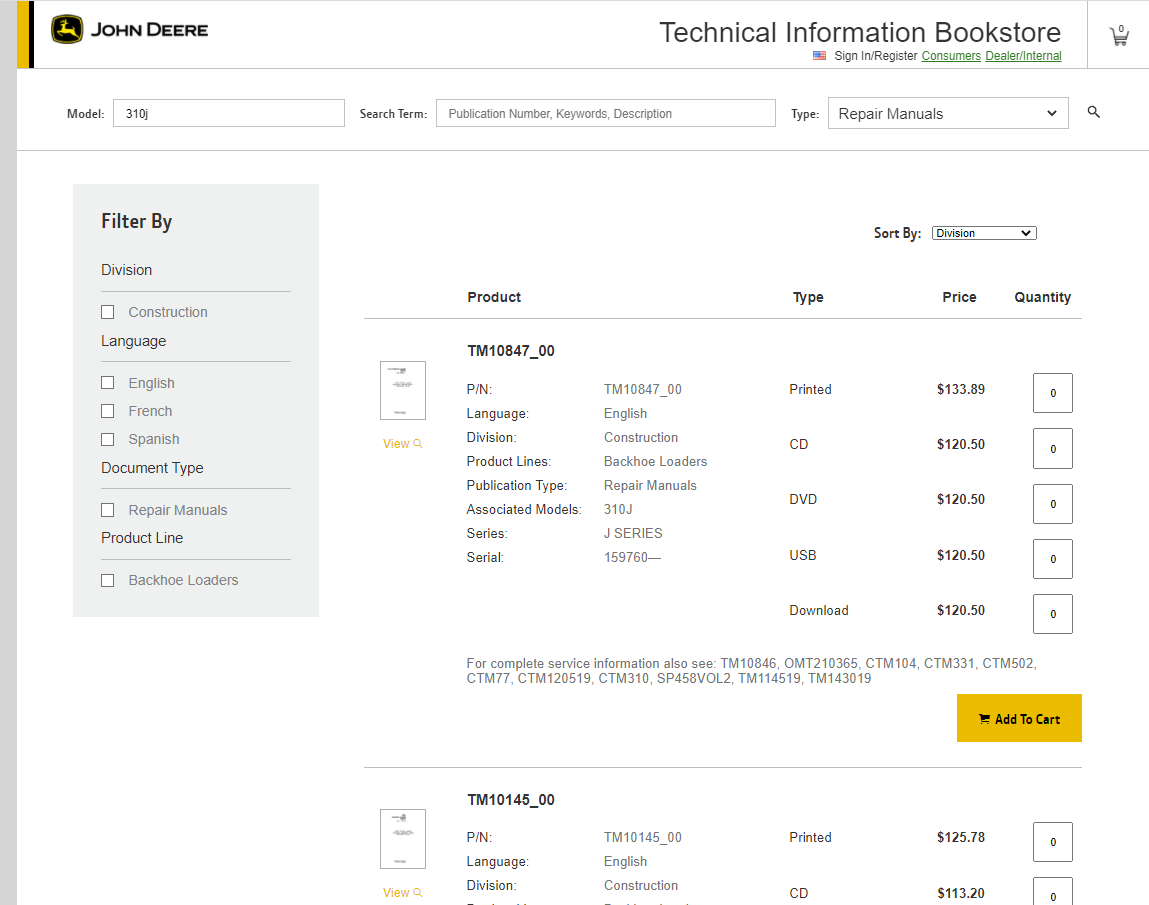Click the John Deere logo
The width and height of the screenshot is (1149, 905).
(x=130, y=30)
